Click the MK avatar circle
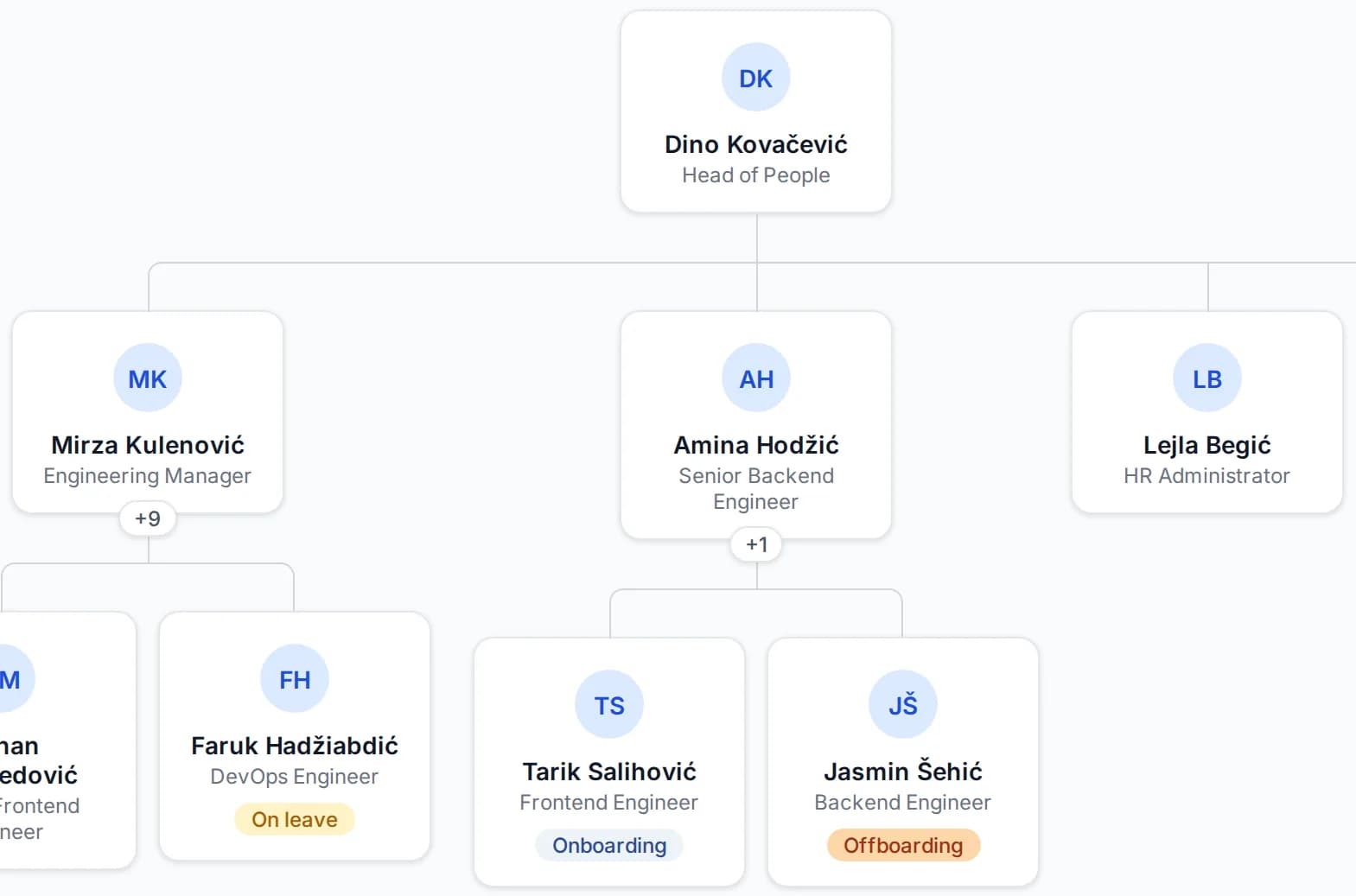The image size is (1356, 896). 148,378
